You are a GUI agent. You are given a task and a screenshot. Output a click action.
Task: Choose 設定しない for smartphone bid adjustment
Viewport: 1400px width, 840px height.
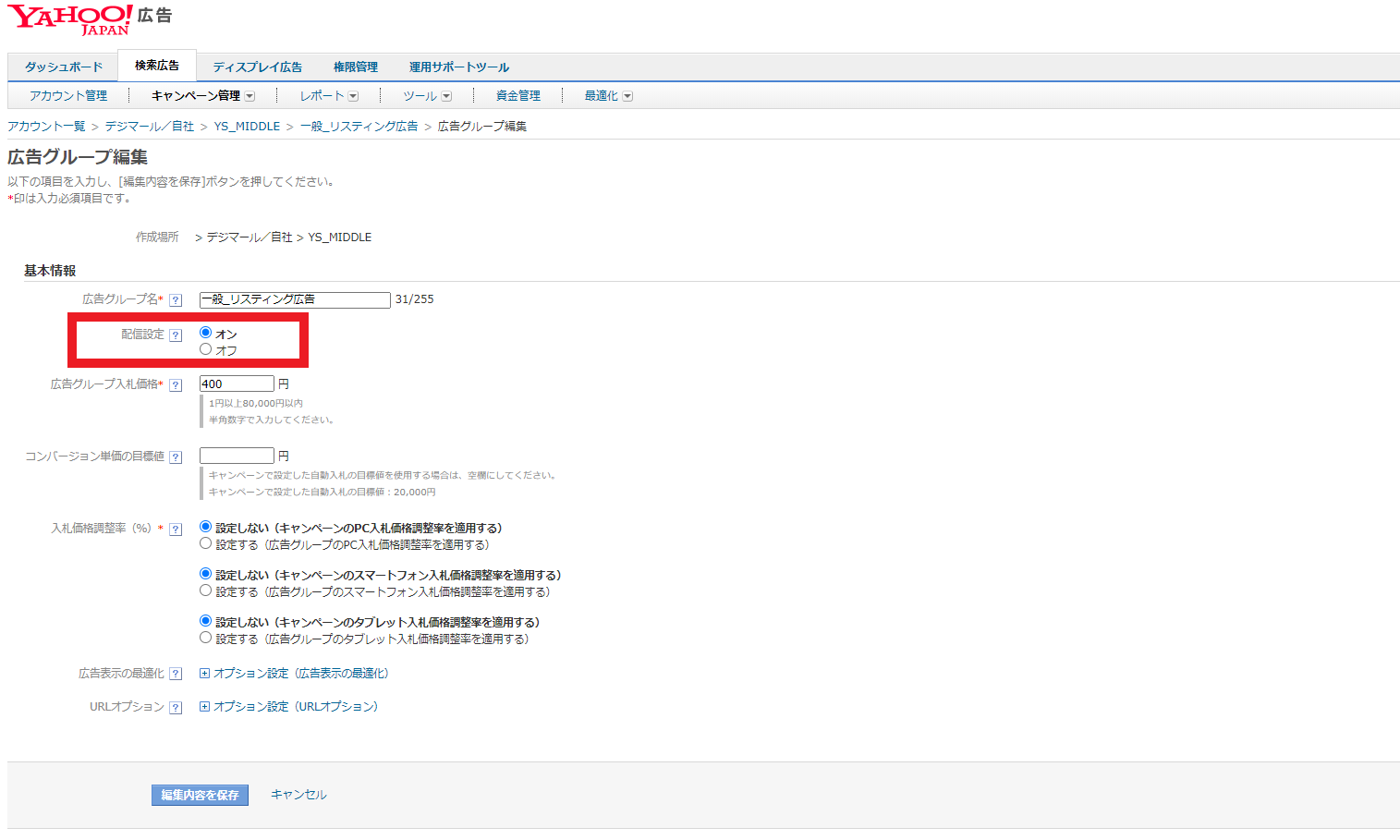pyautogui.click(x=206, y=574)
